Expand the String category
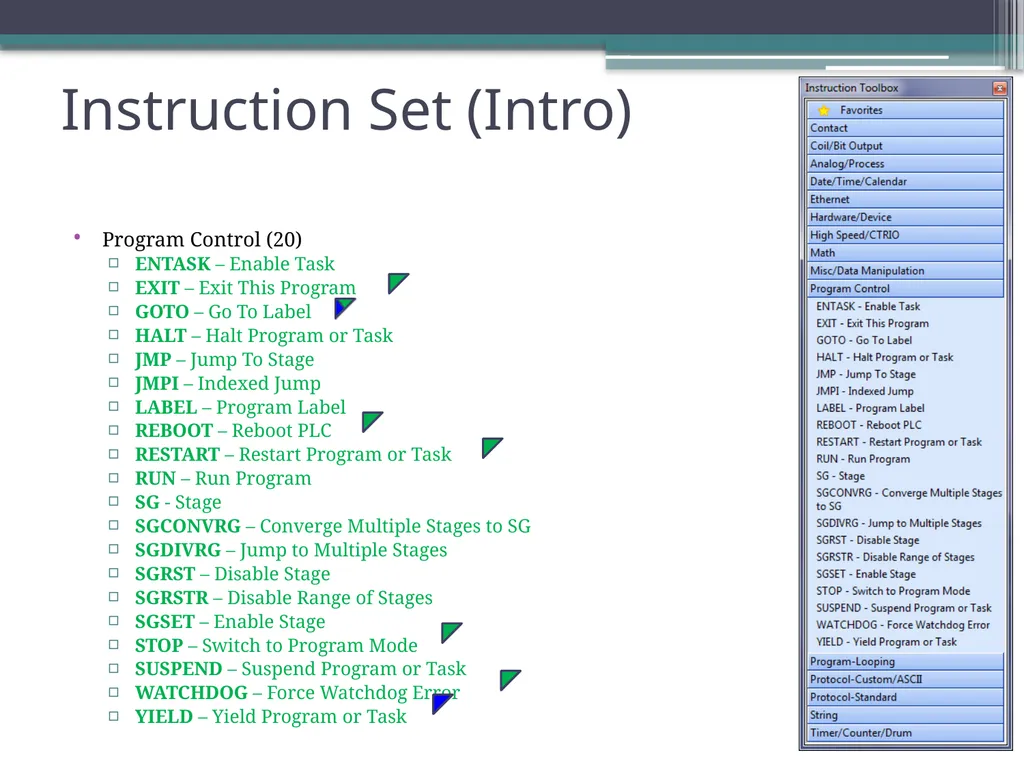This screenshot has width=1024, height=768. click(905, 715)
